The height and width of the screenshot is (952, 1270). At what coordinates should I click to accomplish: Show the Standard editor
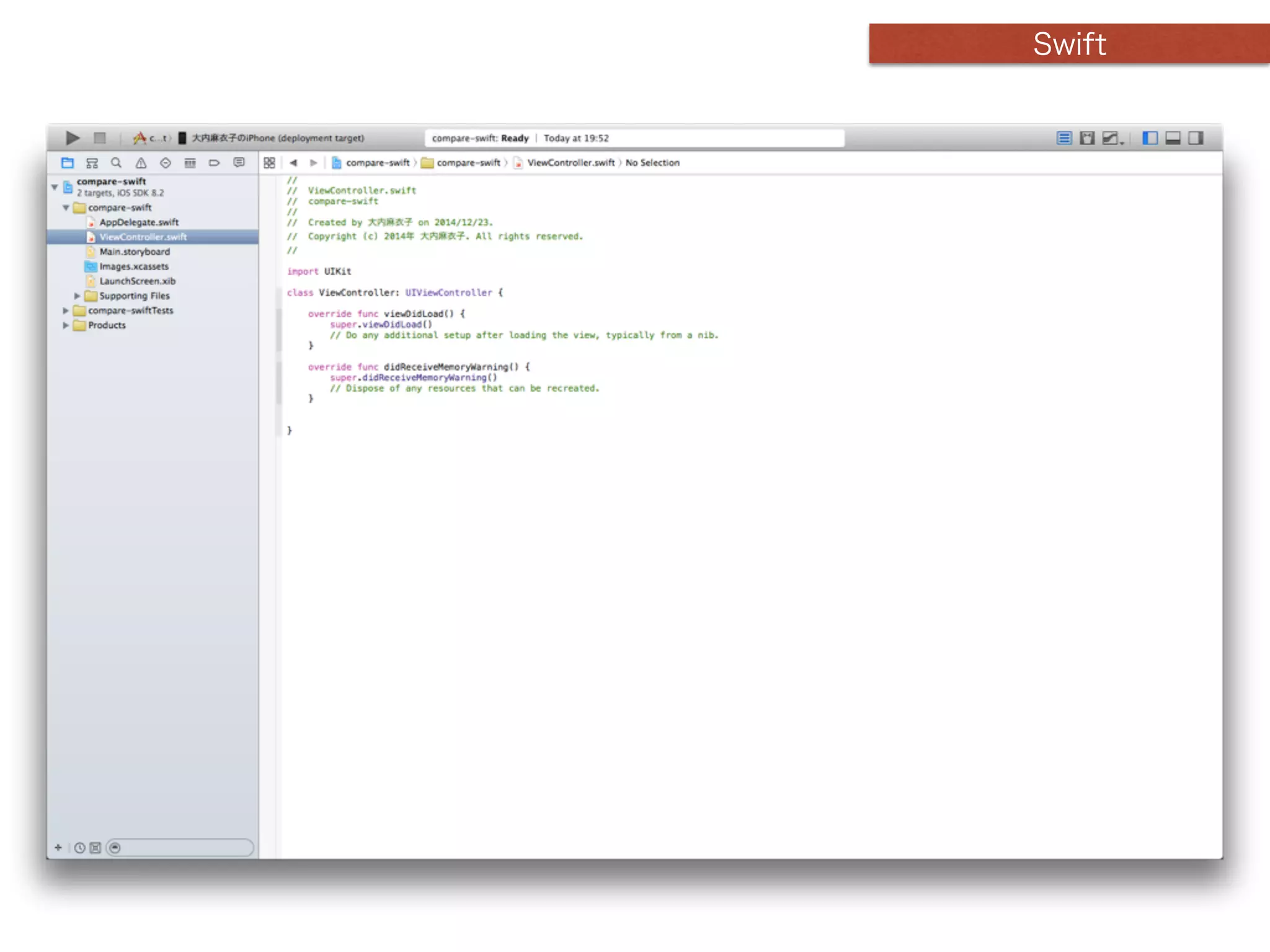coord(1064,138)
